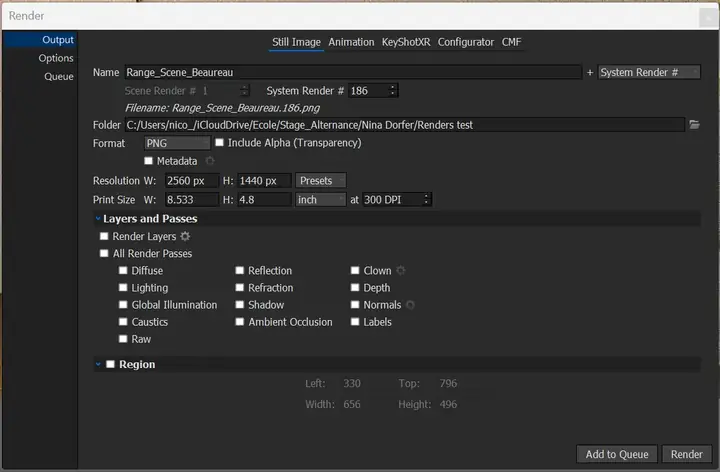720x472 pixels.
Task: Close the Render dialog window
Action: pos(708,18)
